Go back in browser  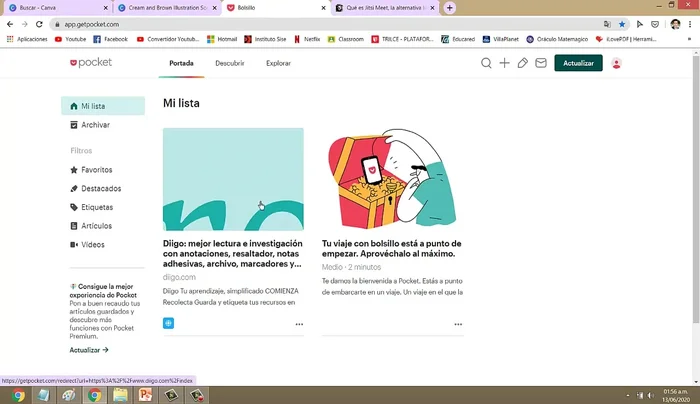[10, 24]
